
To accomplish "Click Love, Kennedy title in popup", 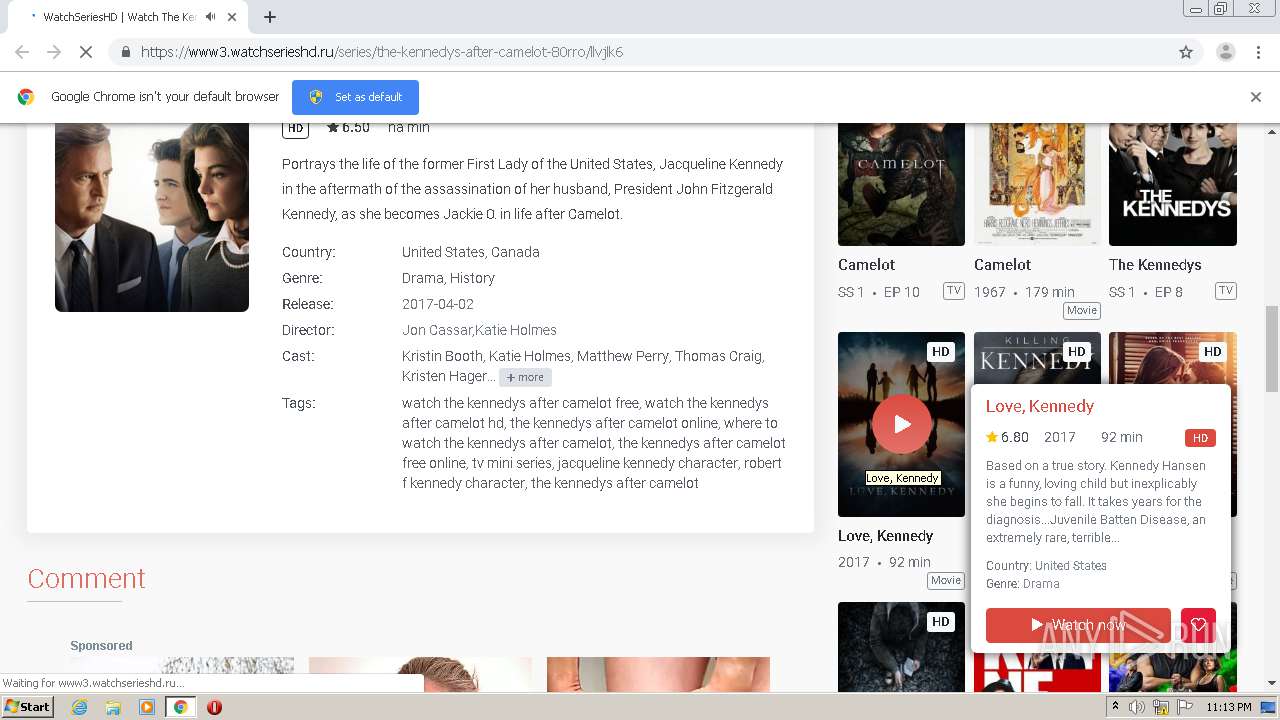I will (x=1040, y=406).
